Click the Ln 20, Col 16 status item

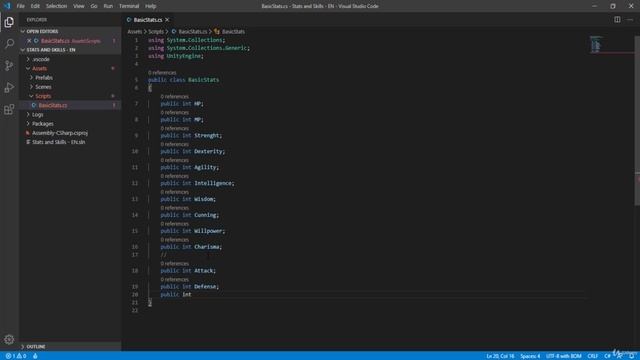tap(500, 356)
